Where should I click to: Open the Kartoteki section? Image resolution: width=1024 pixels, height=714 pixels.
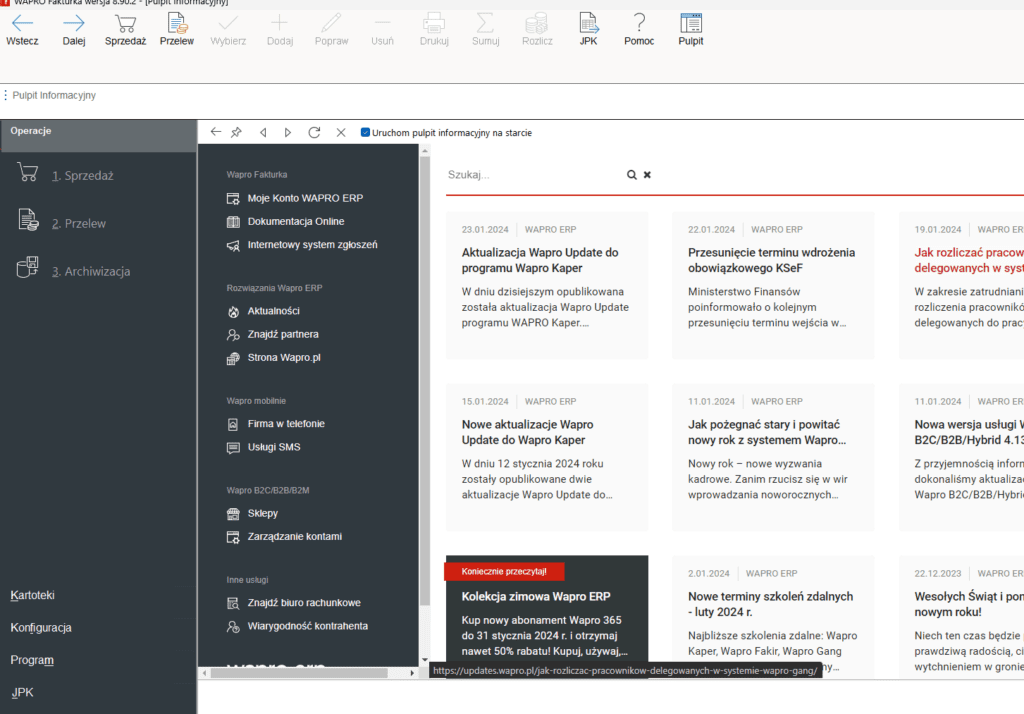coord(33,595)
